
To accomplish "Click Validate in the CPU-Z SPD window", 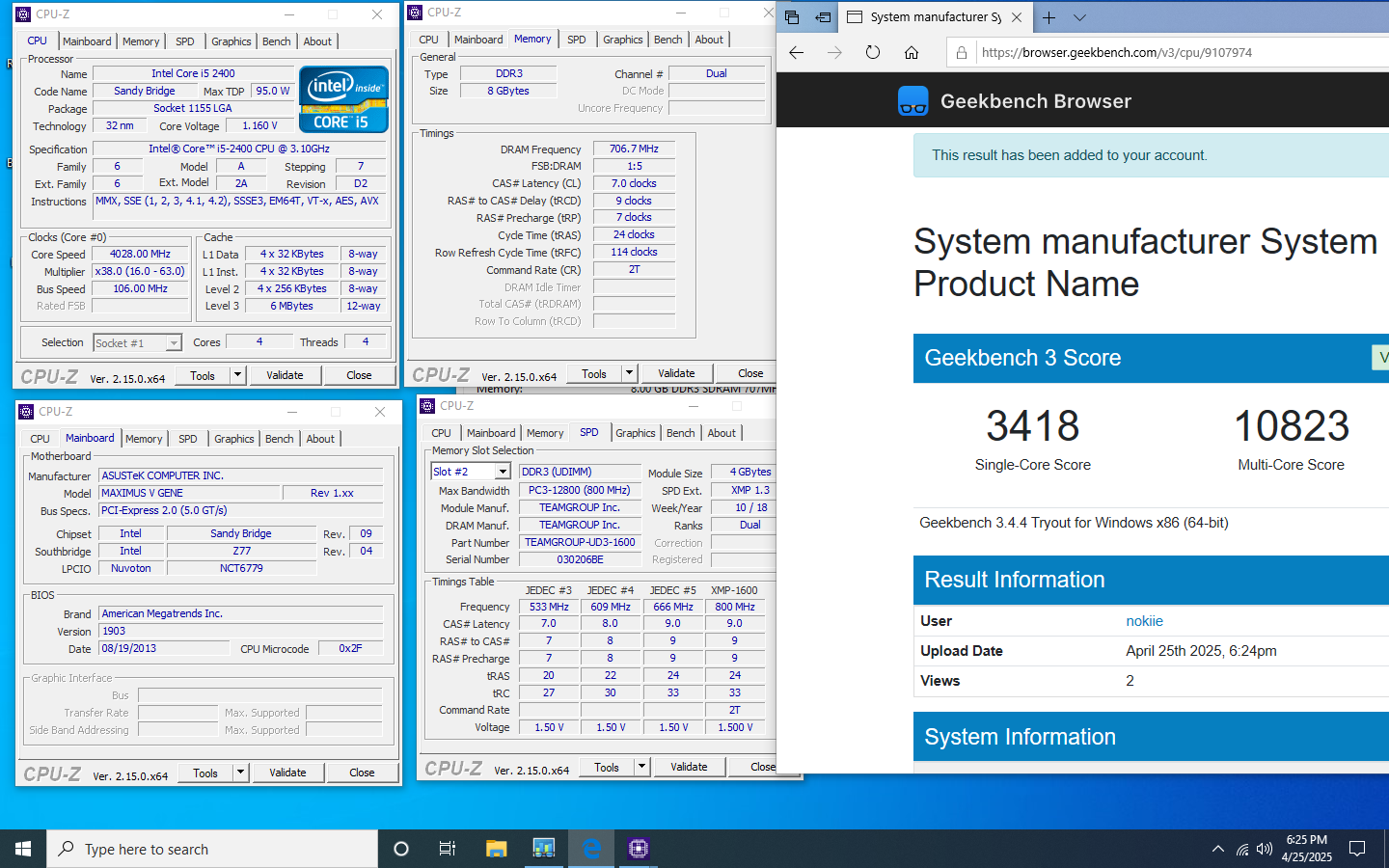I will click(689, 767).
